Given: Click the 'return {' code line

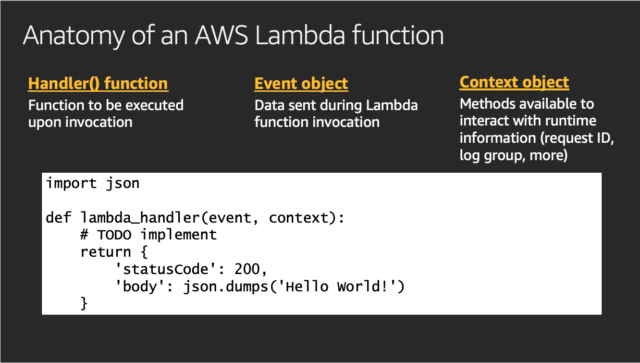Looking at the screenshot, I should point(114,252).
